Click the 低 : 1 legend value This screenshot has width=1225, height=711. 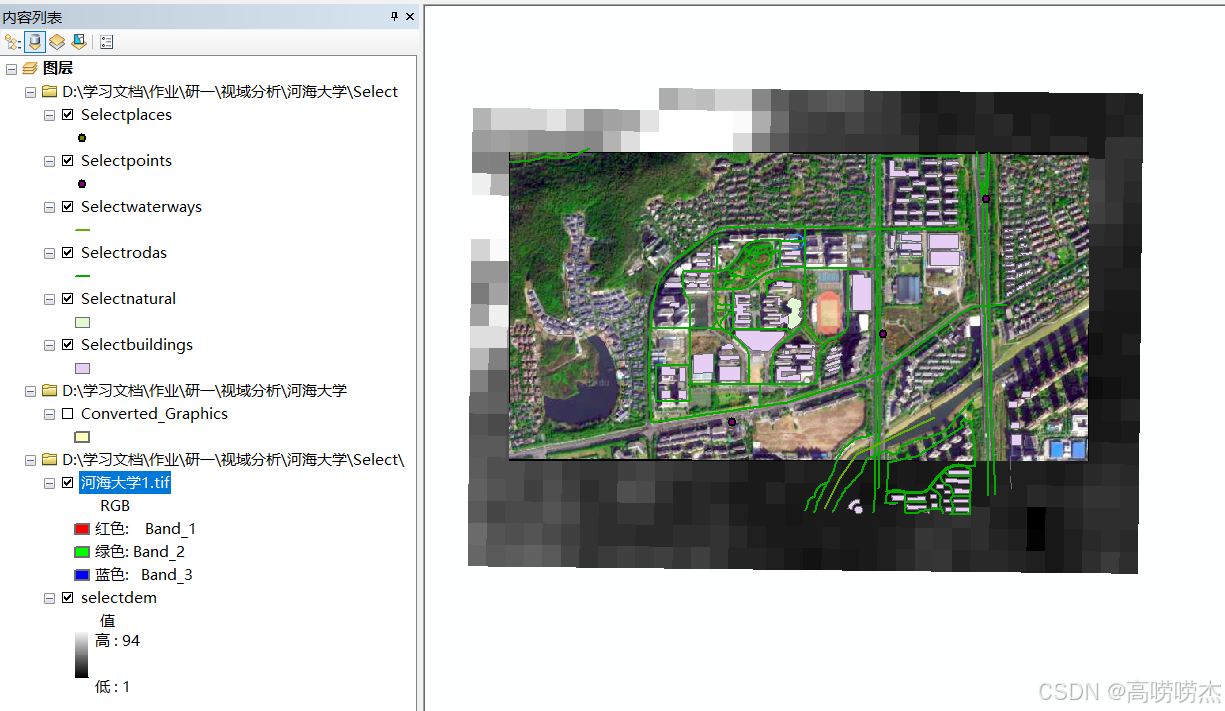click(x=112, y=687)
